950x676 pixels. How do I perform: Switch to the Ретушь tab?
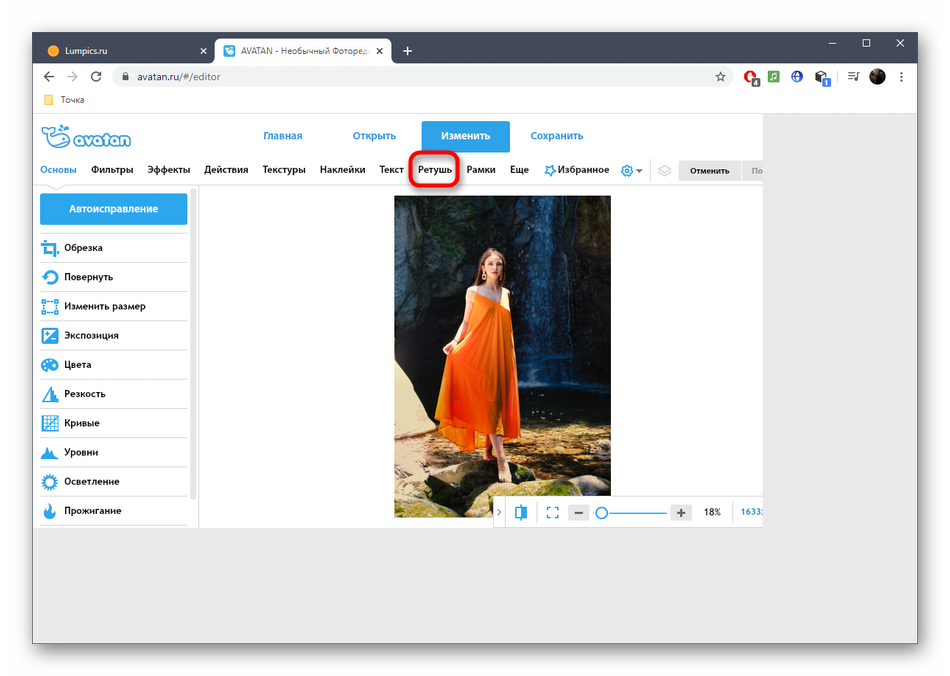435,170
